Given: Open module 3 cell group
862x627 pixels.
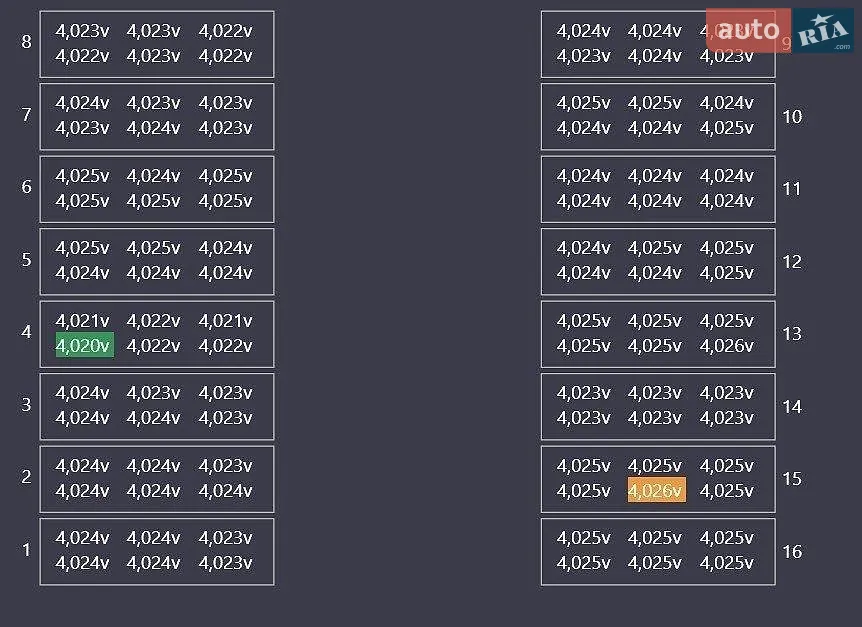Looking at the screenshot, I should 157,407.
